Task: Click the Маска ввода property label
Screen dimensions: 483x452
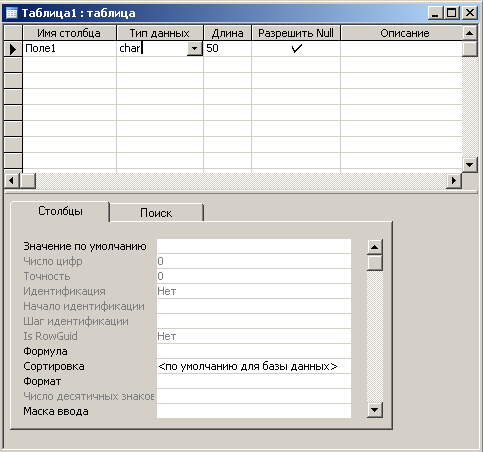Action: coord(56,411)
